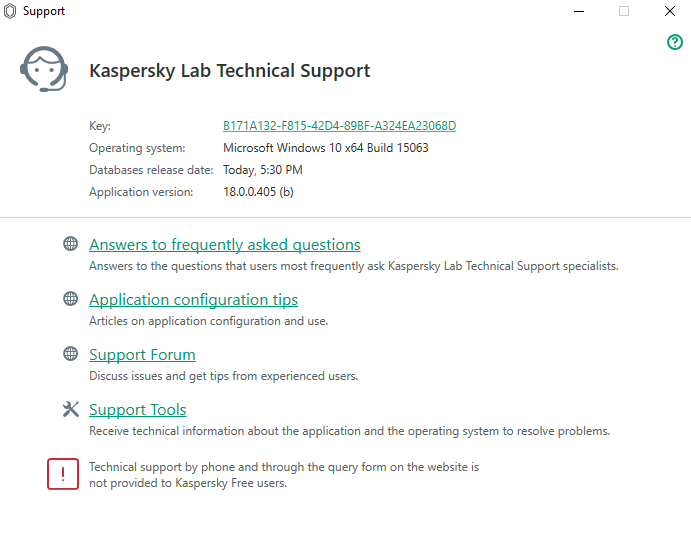
Task: Minimize the Support window
Action: [579, 11]
